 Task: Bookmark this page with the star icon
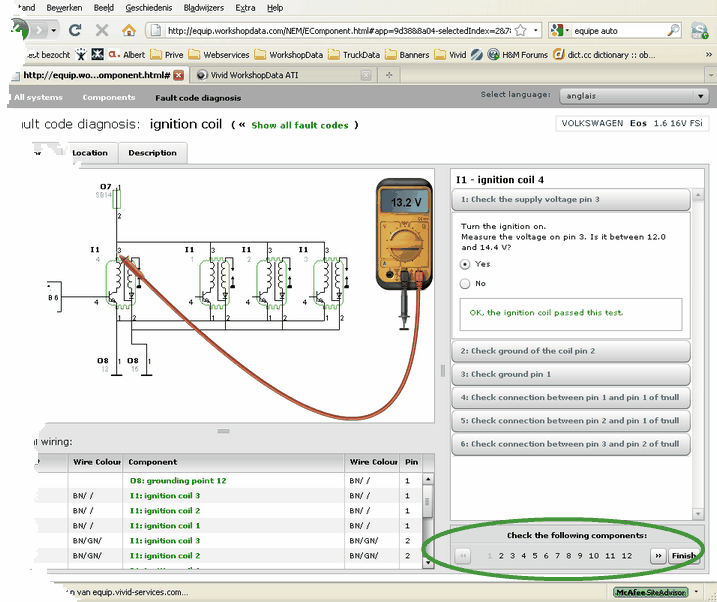pos(520,31)
